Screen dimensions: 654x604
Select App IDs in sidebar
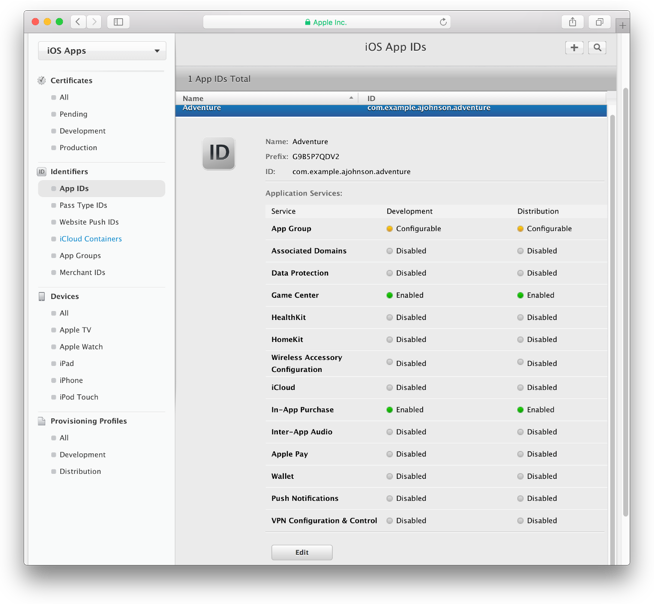point(101,189)
